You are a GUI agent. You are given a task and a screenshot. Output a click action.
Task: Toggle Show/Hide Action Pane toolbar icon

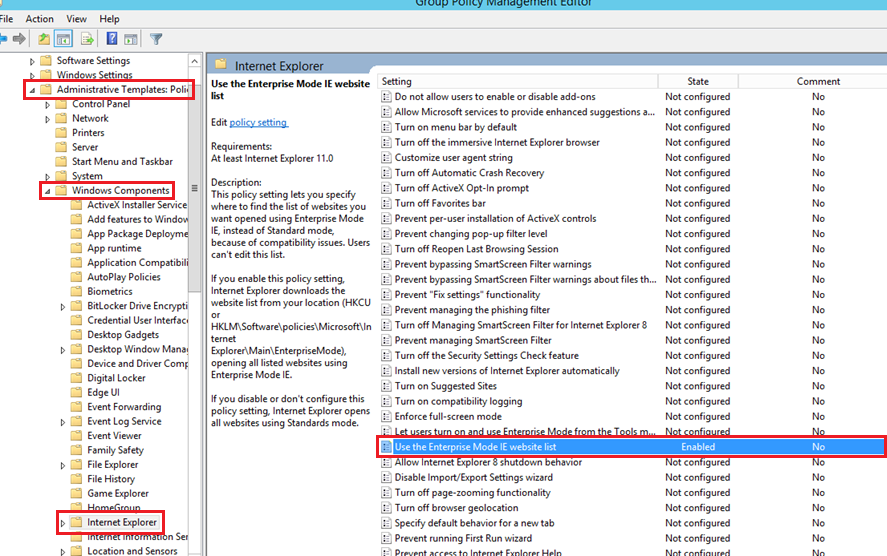pyautogui.click(x=131, y=39)
